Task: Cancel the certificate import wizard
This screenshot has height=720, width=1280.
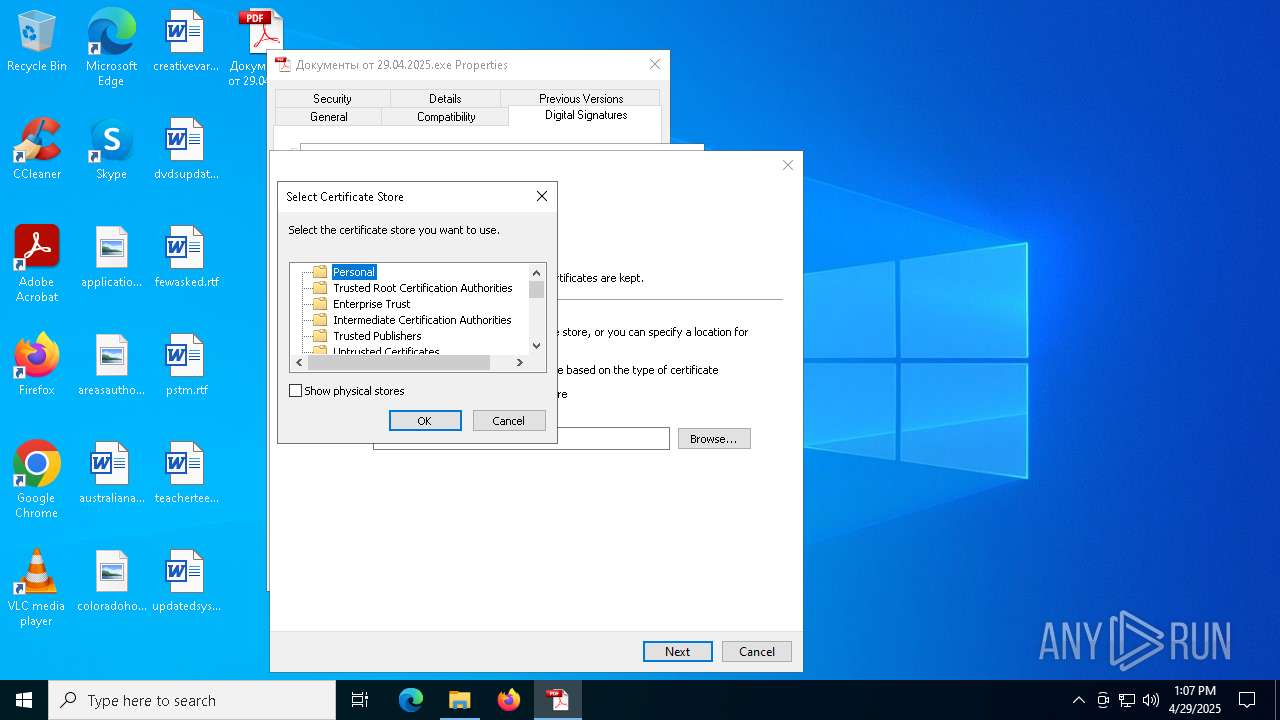Action: pos(757,651)
